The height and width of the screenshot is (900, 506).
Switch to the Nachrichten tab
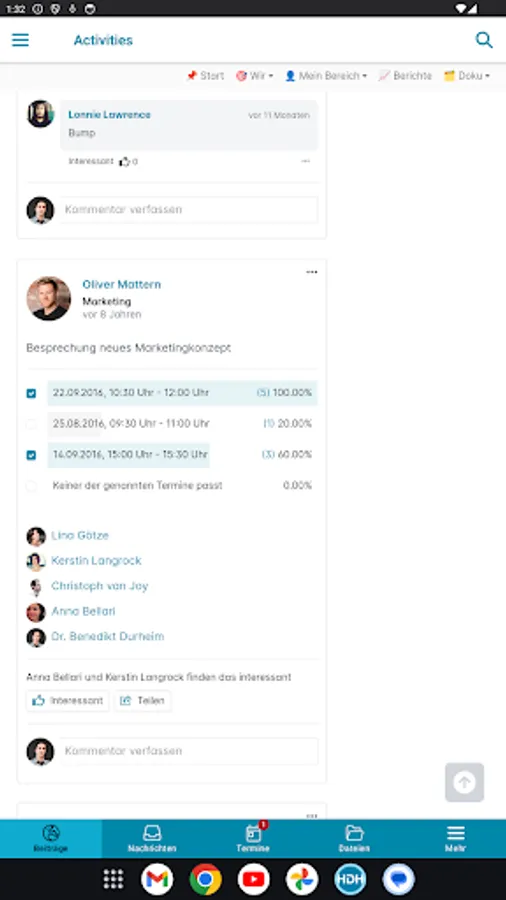(152, 839)
